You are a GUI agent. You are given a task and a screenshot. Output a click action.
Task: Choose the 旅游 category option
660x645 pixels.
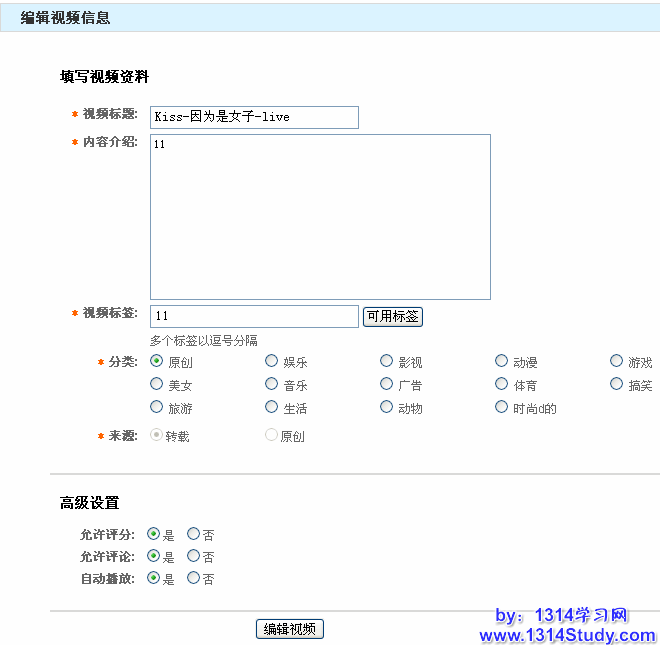[157, 407]
